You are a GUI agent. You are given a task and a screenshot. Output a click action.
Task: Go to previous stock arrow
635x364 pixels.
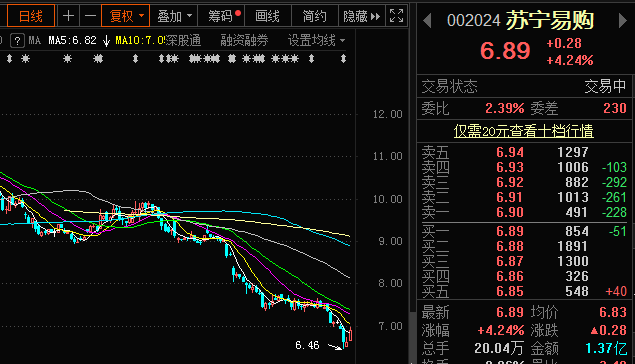click(x=427, y=20)
